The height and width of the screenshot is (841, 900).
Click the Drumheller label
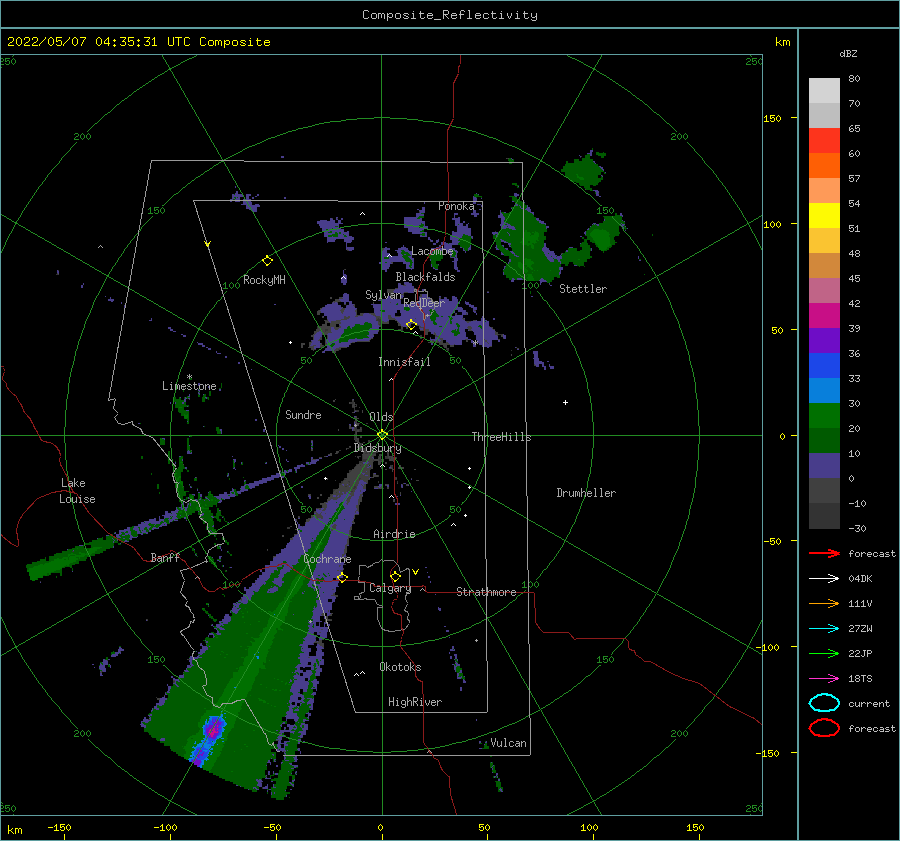(586, 493)
